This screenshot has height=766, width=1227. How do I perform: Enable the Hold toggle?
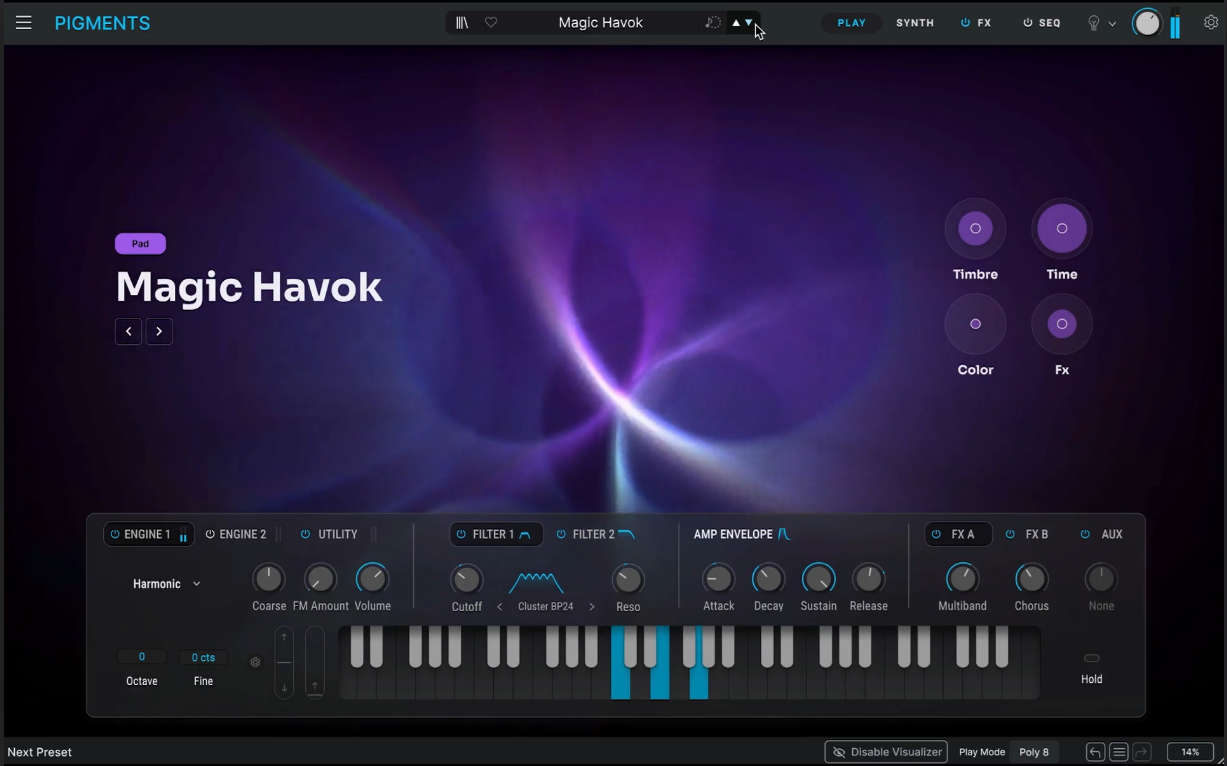point(1091,658)
